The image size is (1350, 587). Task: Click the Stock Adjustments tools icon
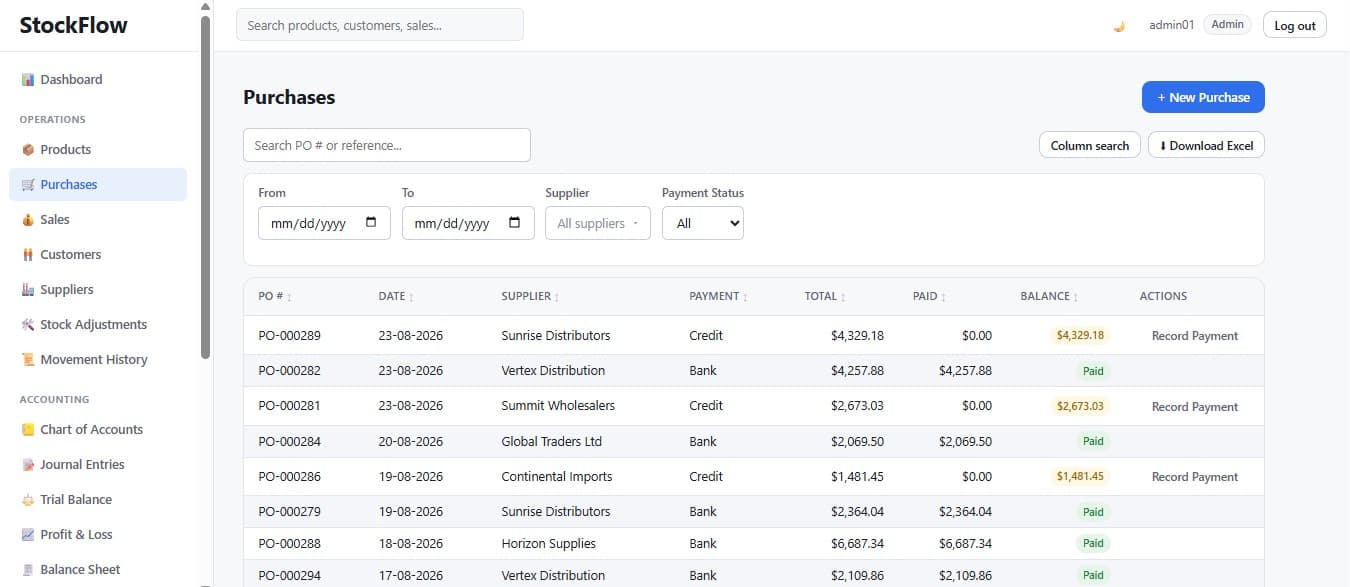point(28,325)
